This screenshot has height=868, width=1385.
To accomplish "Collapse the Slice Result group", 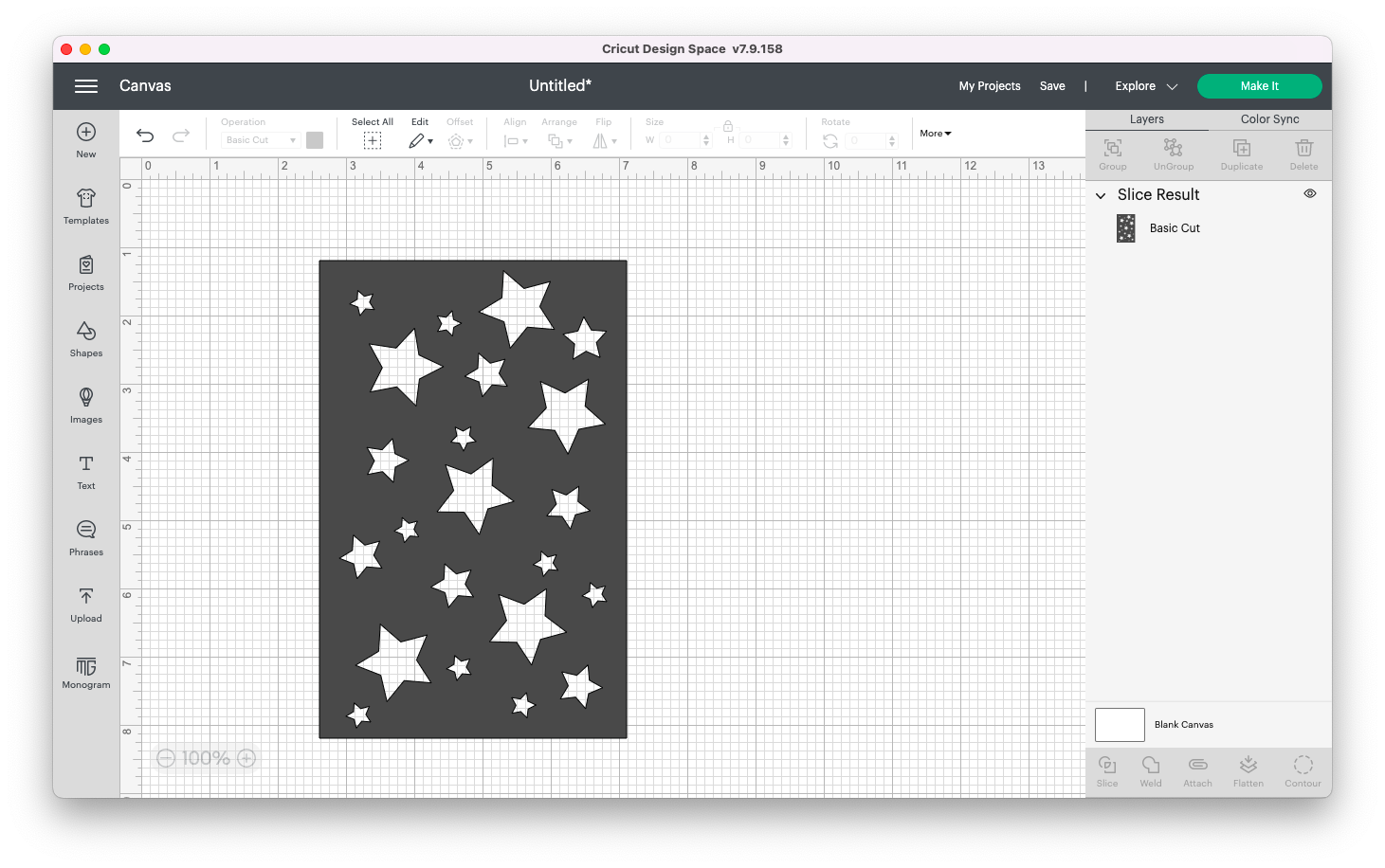I will [x=1100, y=195].
